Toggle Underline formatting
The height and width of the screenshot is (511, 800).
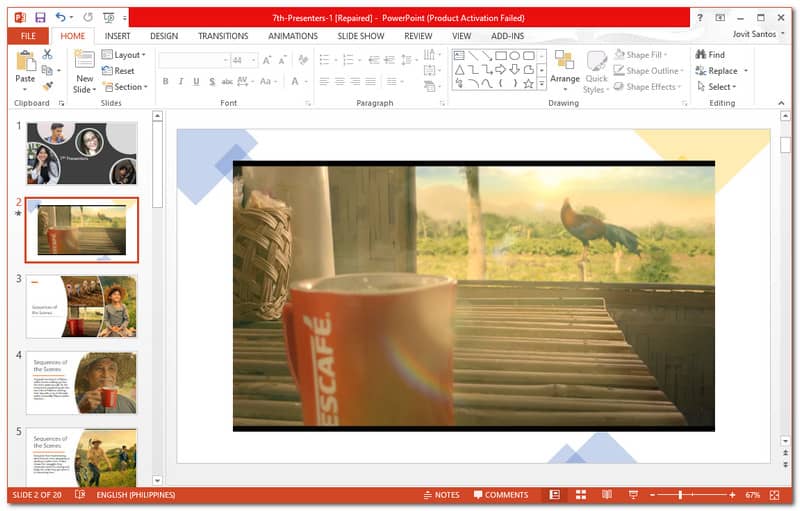(x=196, y=82)
